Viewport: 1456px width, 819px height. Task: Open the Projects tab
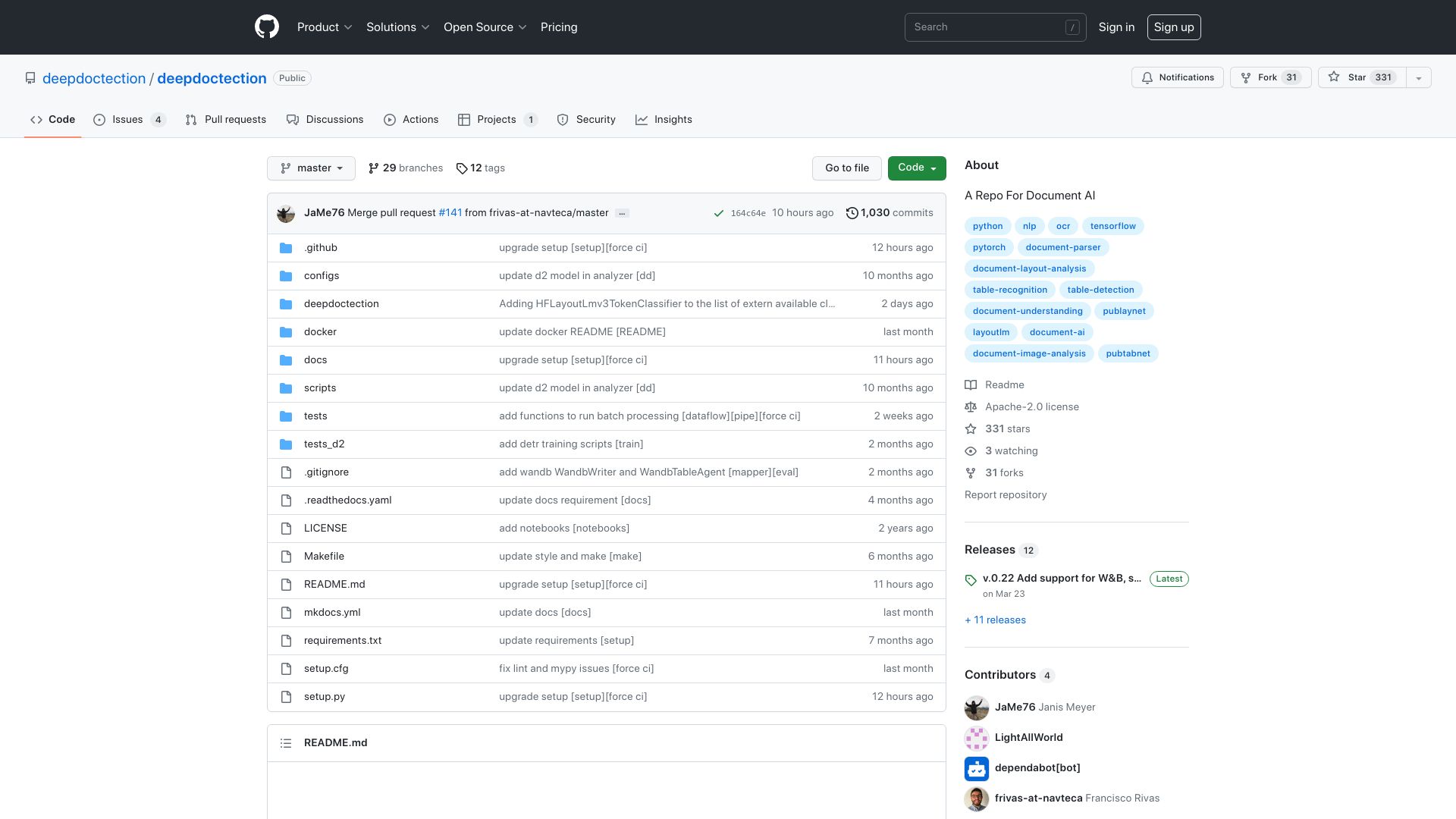(497, 120)
